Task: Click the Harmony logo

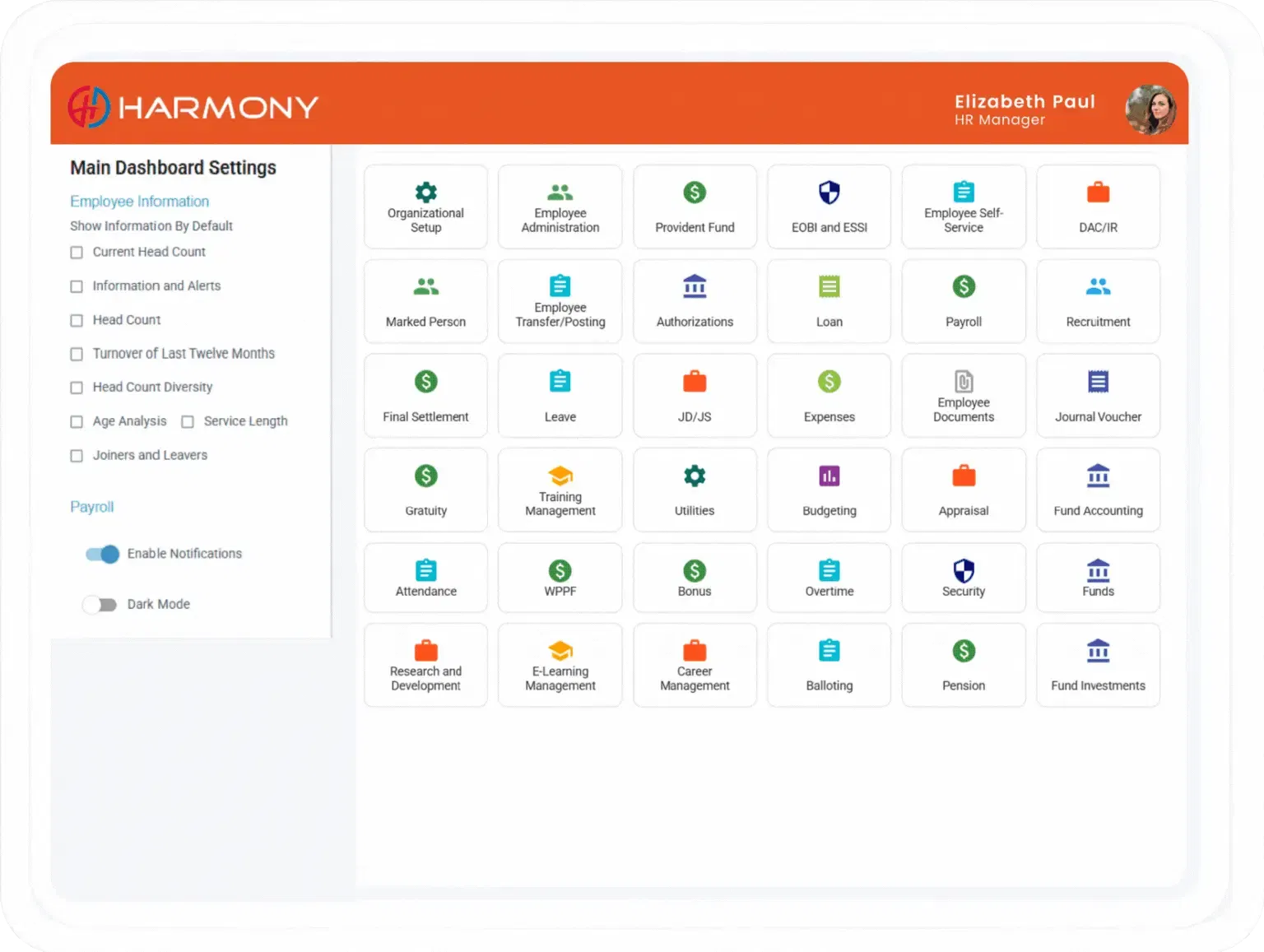Action: tap(193, 107)
